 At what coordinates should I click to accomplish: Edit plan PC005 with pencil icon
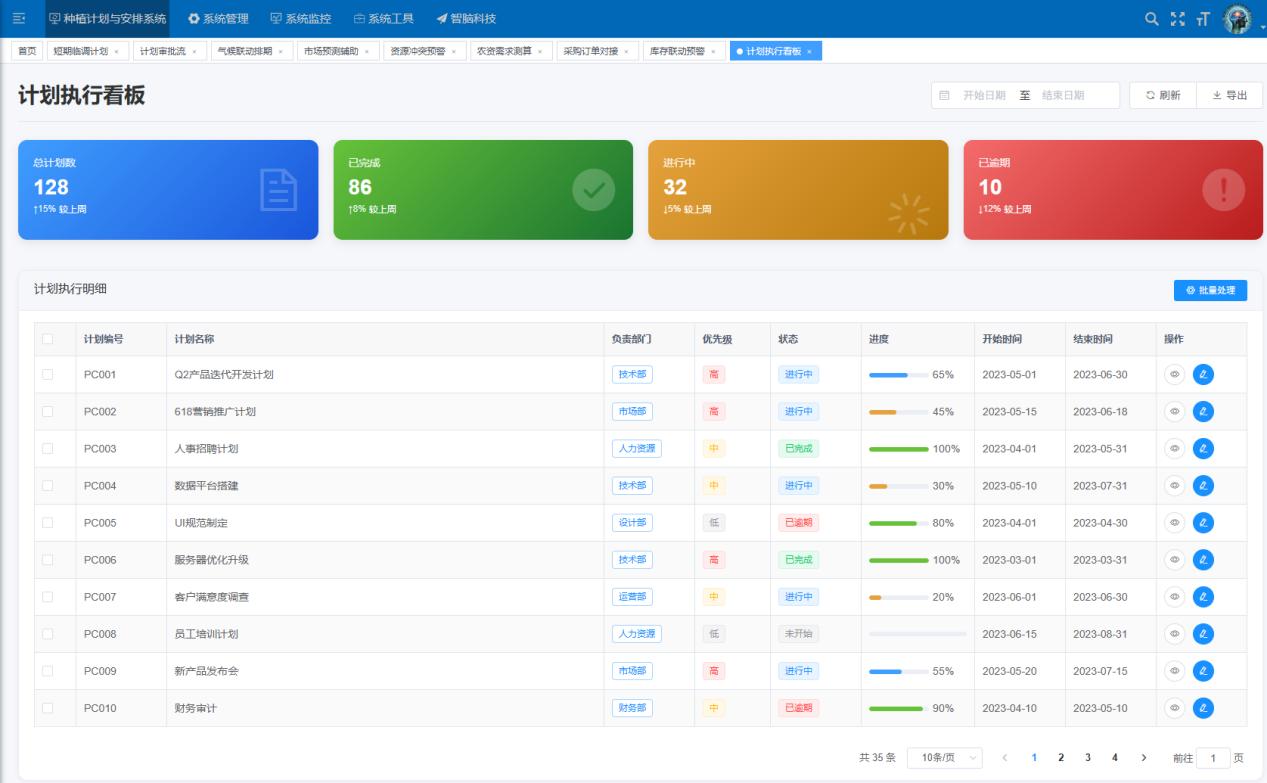coord(1203,523)
